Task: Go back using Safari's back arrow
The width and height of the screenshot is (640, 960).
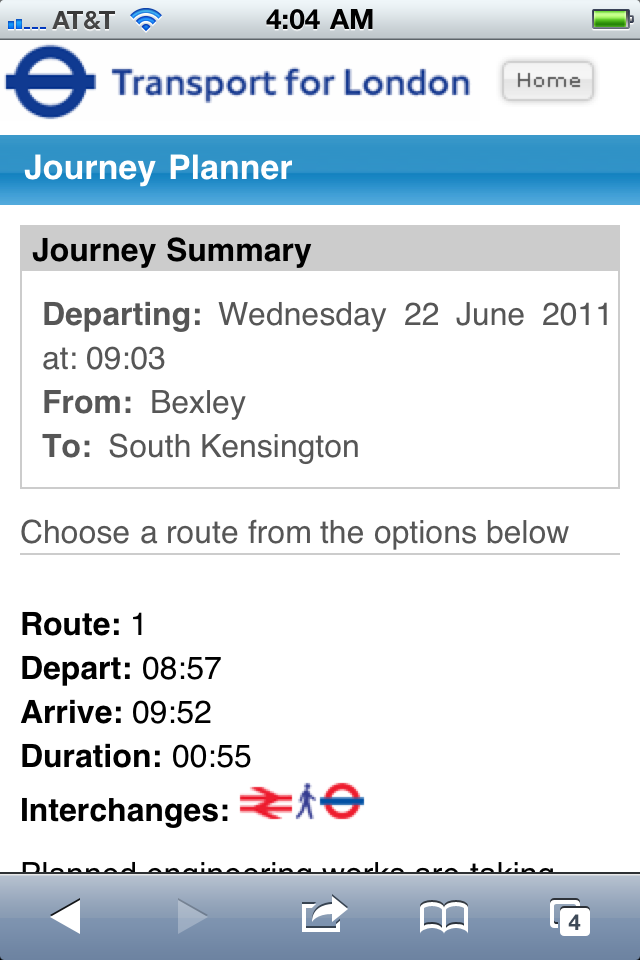Action: pos(65,915)
